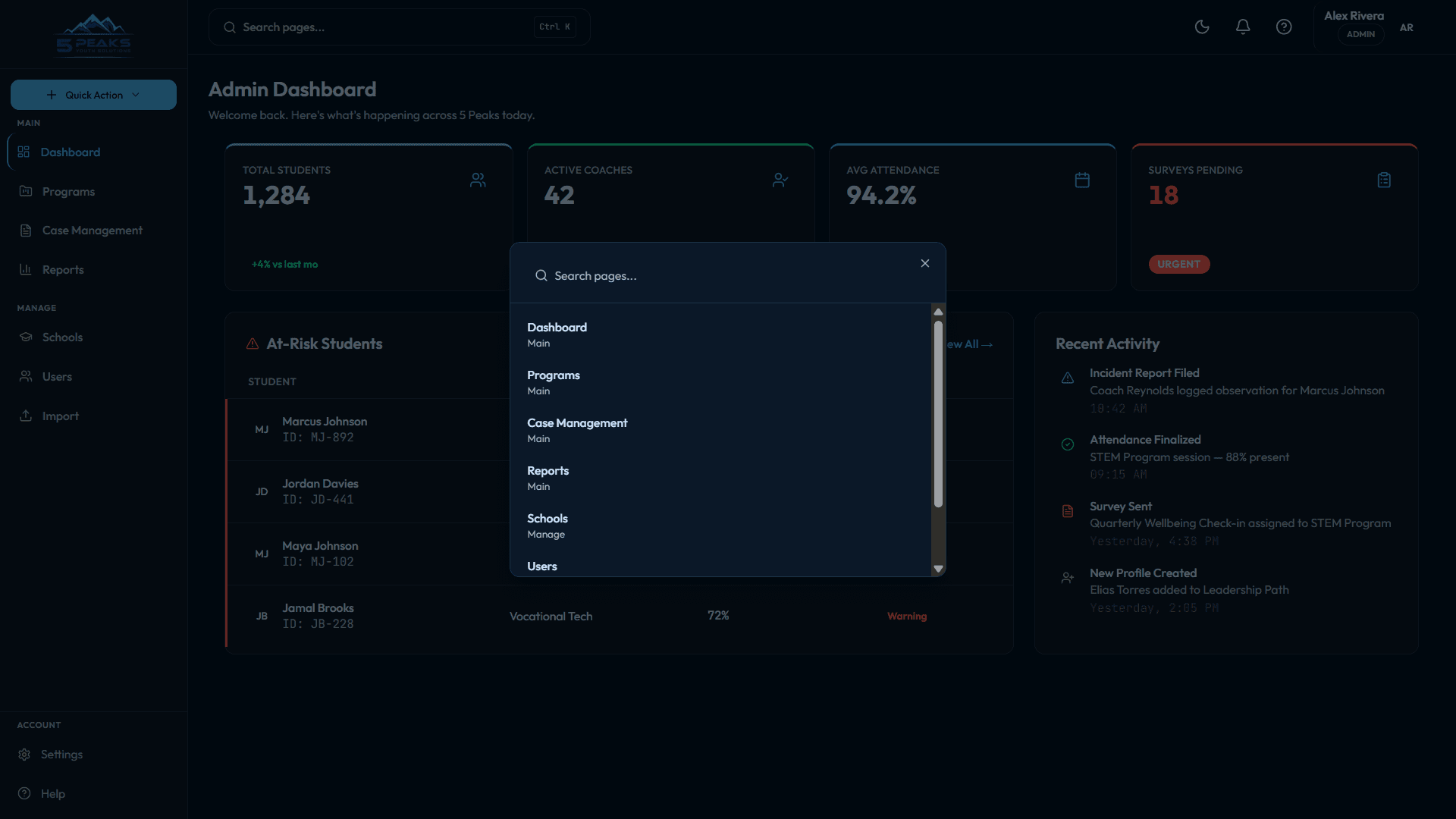
Task: Select Dashboard in sidebar
Action: (x=94, y=152)
